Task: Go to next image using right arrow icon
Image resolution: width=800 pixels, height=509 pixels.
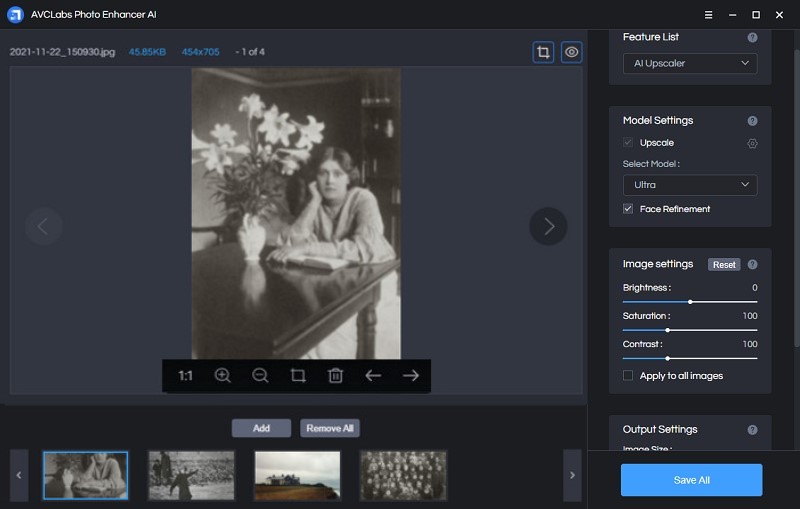Action: point(411,376)
